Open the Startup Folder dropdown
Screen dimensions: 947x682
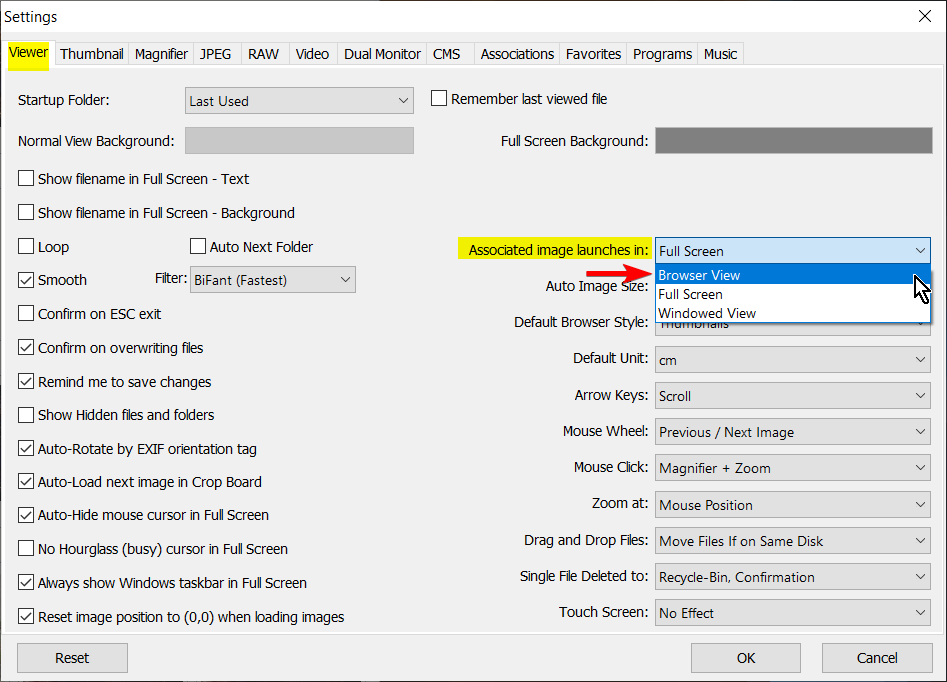point(299,101)
